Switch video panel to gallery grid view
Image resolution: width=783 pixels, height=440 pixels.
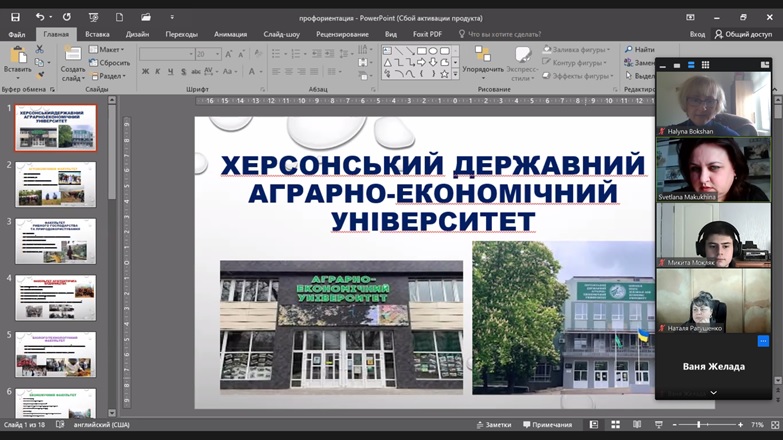click(x=705, y=65)
